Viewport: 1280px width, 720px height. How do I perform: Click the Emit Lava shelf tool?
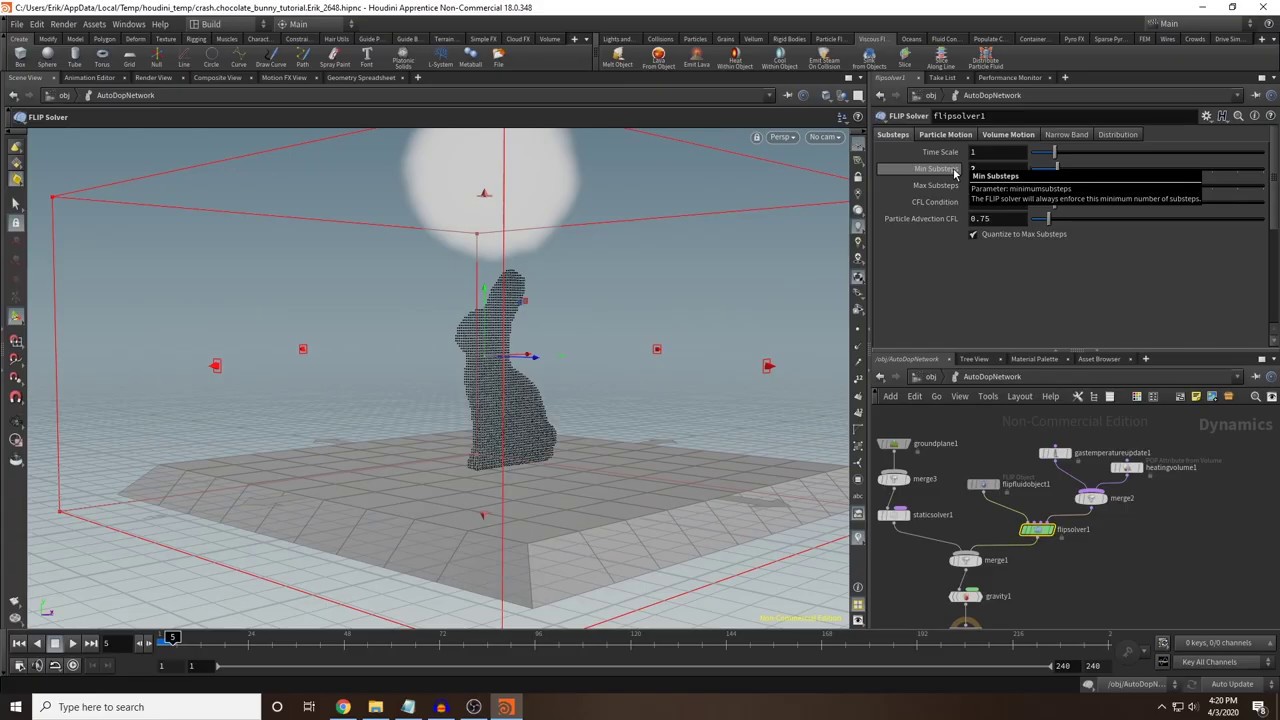click(x=696, y=57)
